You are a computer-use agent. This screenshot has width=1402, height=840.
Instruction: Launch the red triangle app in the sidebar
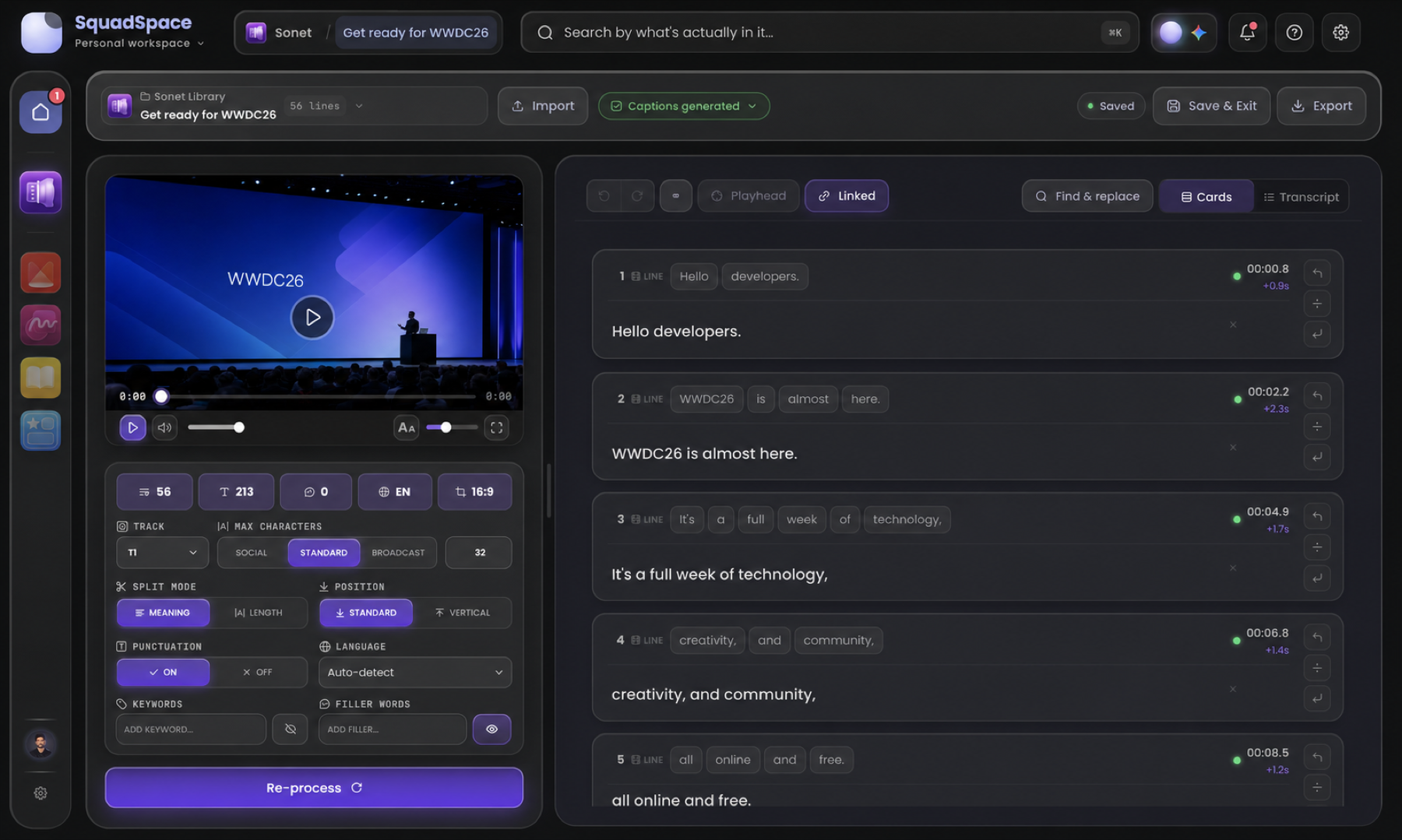[41, 272]
